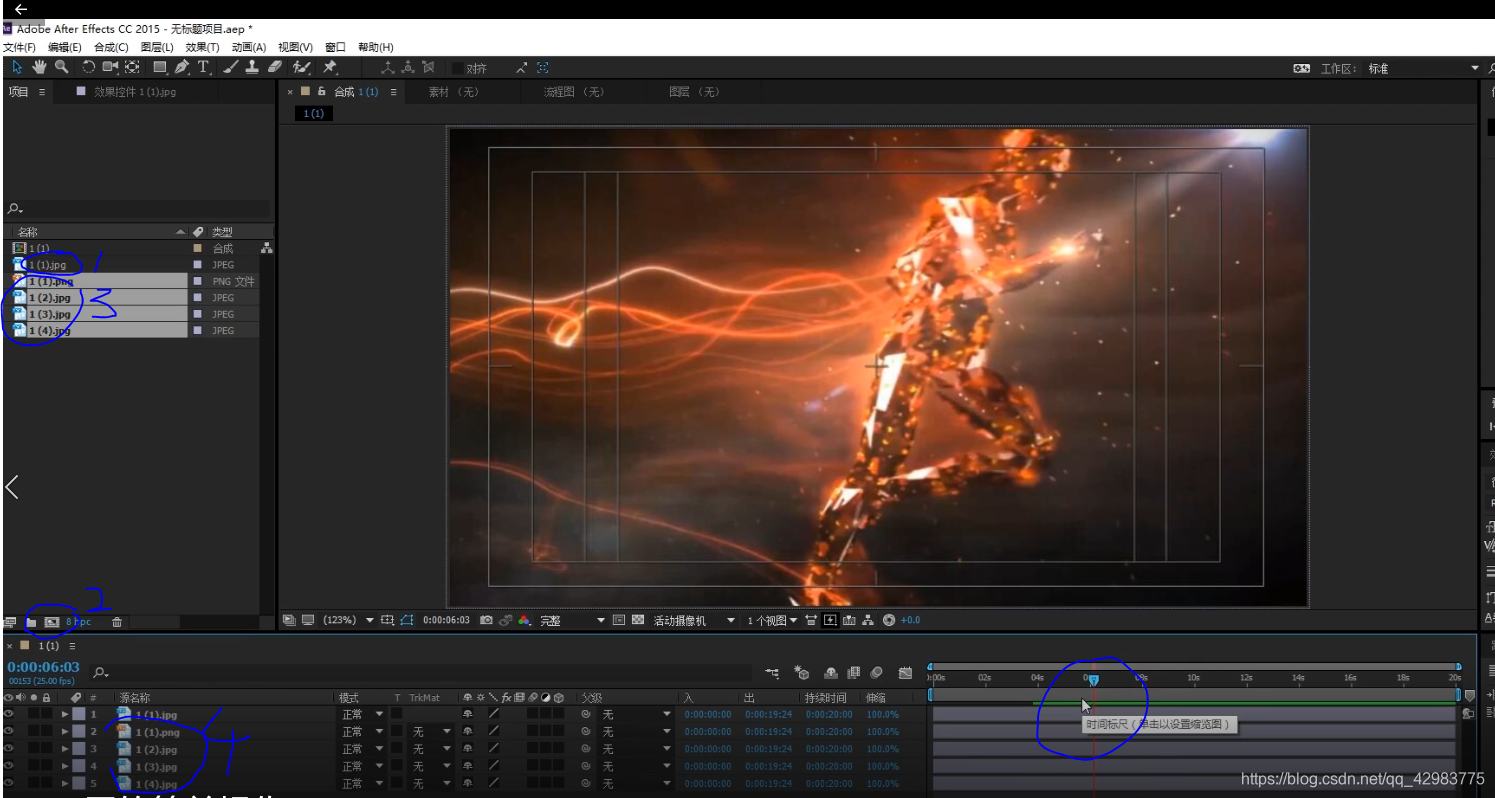Select the Pen tool
Viewport: 1495px width, 798px height.
[182, 67]
